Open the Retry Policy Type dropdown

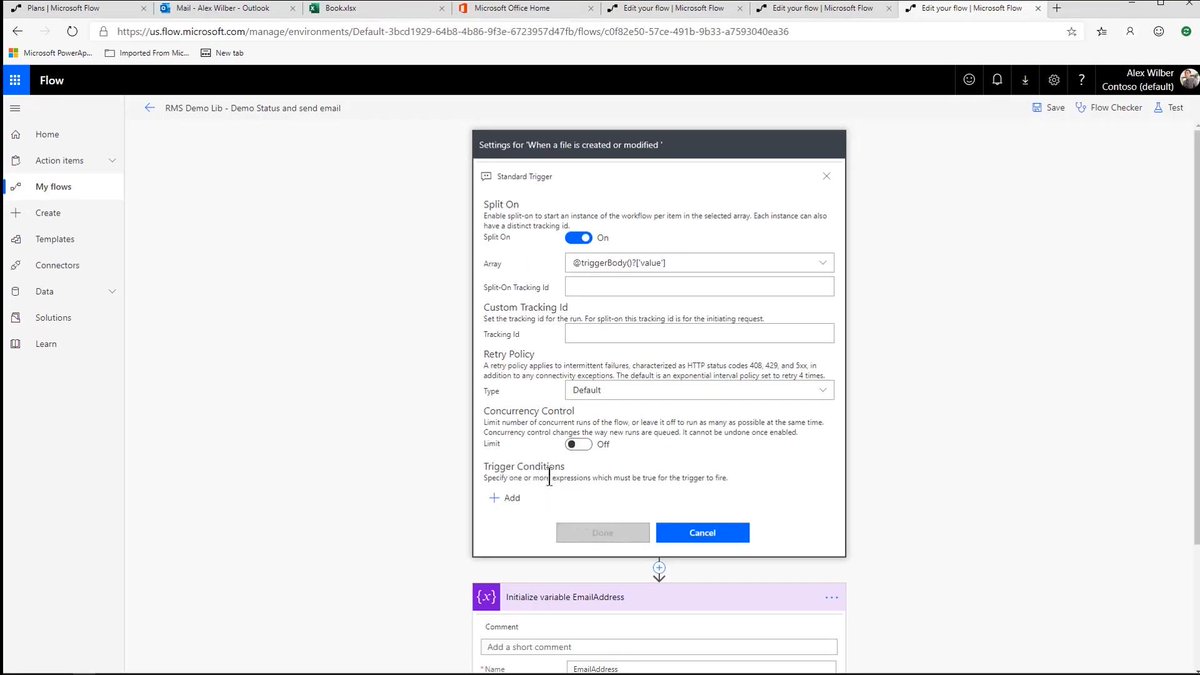[699, 390]
